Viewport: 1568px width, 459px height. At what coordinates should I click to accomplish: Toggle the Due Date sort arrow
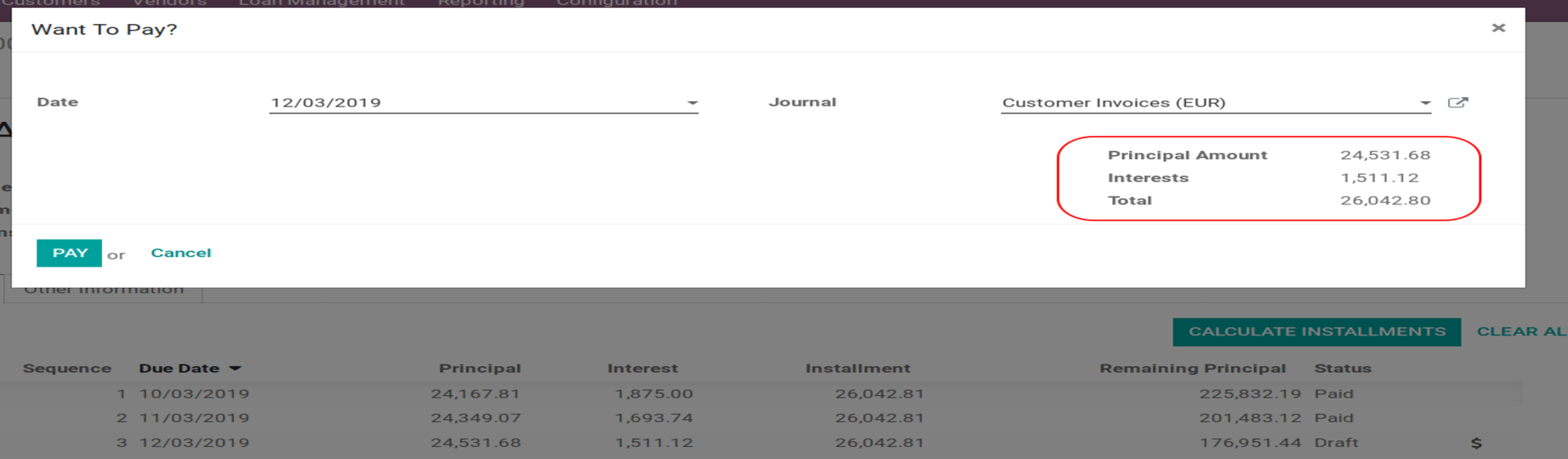[x=236, y=369]
